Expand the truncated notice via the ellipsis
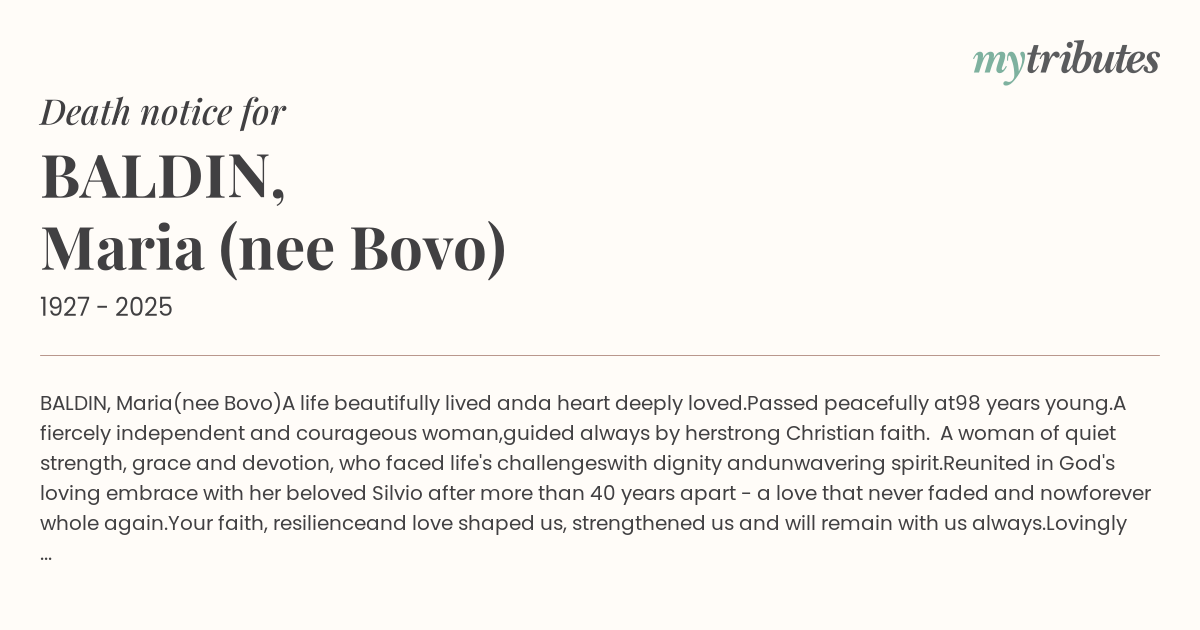 46,554
